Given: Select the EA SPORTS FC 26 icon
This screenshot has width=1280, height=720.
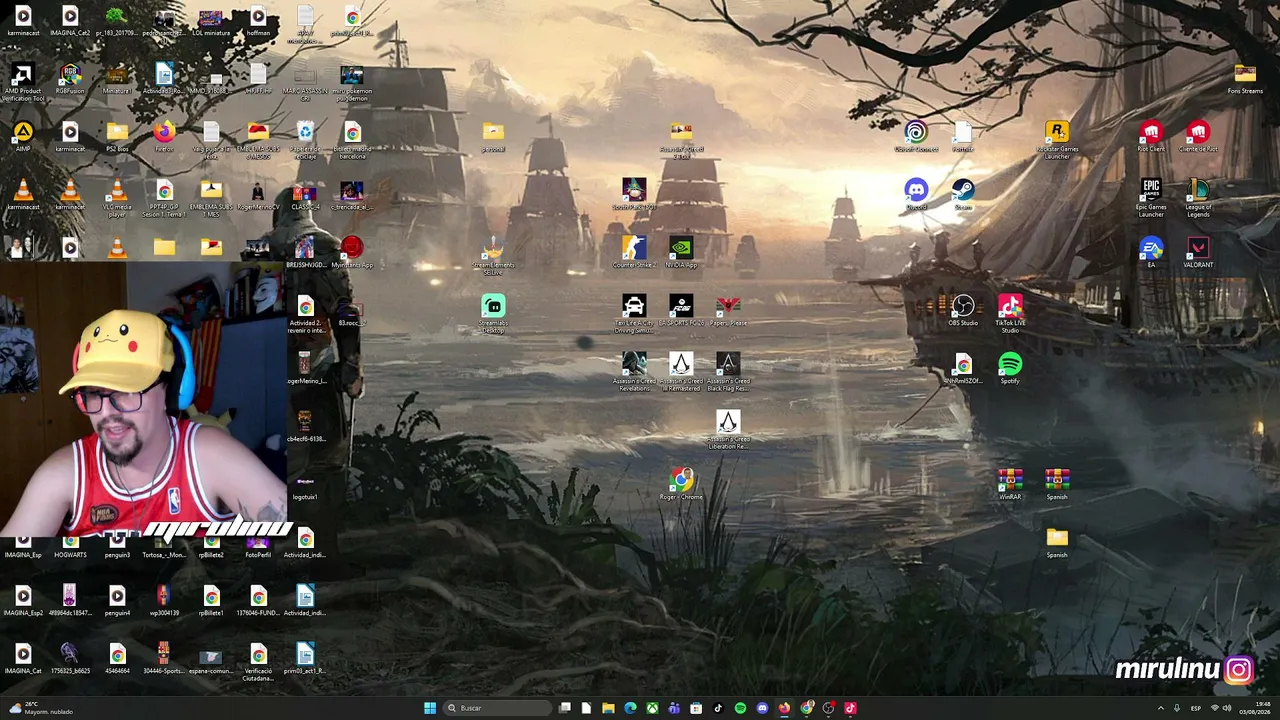Looking at the screenshot, I should 681,310.
